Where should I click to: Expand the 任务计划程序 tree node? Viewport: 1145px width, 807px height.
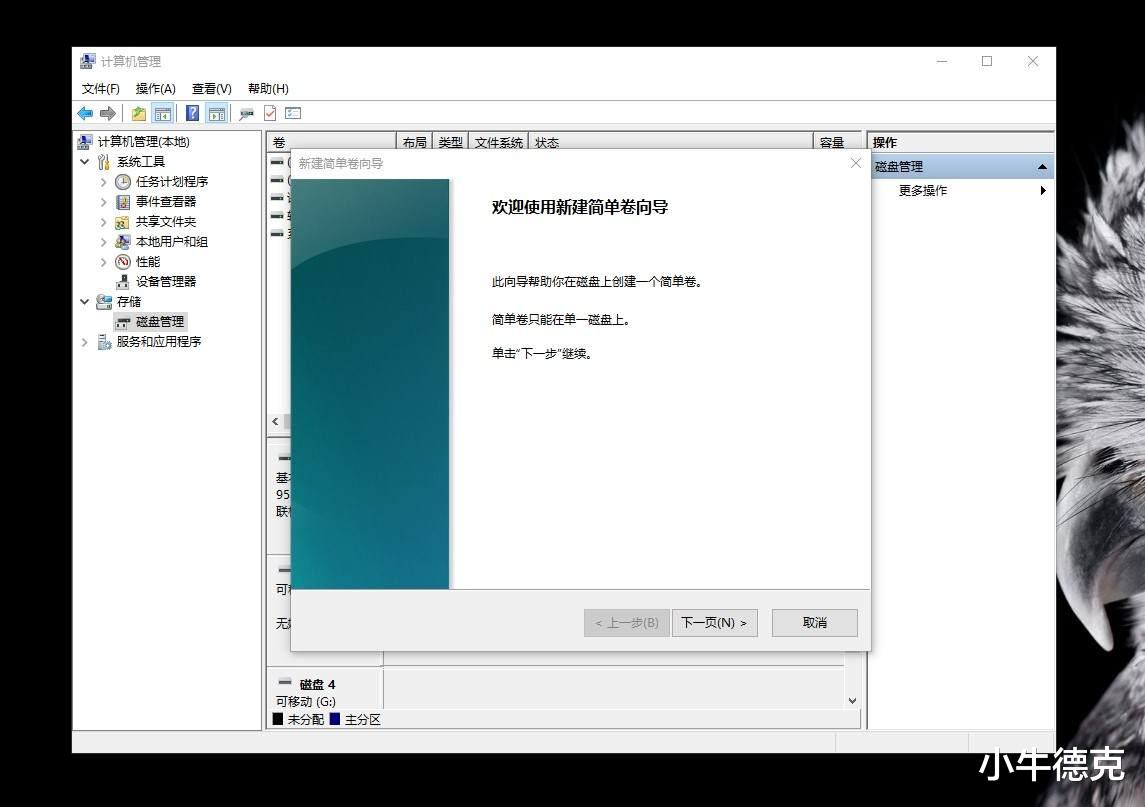[x=103, y=181]
